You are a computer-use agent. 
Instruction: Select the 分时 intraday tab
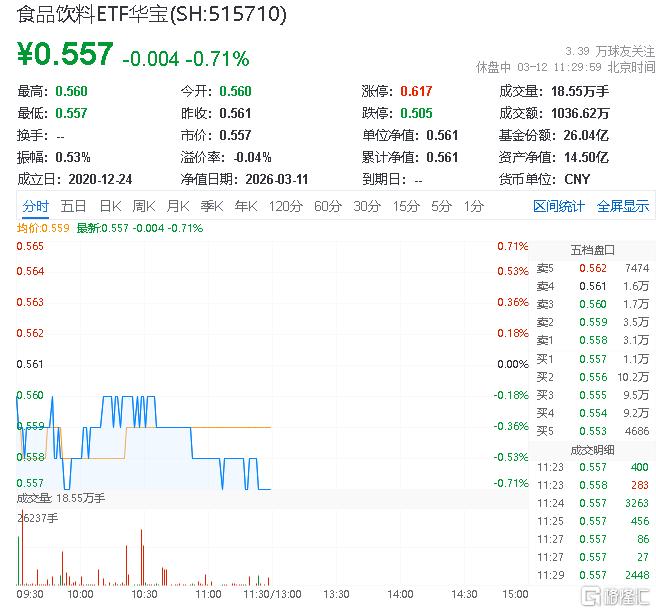click(x=36, y=206)
